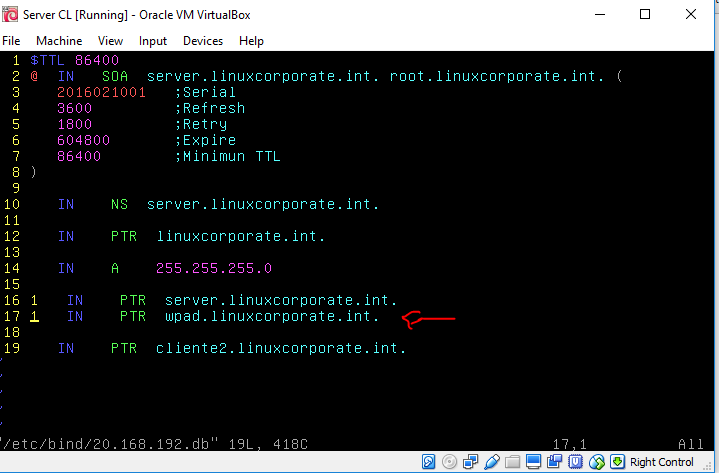
Task: Click the USB devices status icon
Action: [492, 462]
